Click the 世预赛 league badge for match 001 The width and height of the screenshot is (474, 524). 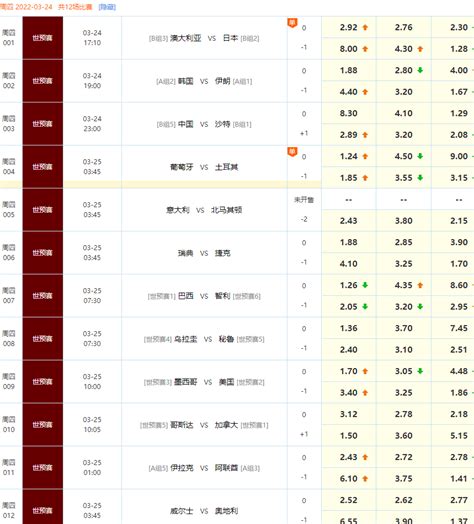point(42,38)
